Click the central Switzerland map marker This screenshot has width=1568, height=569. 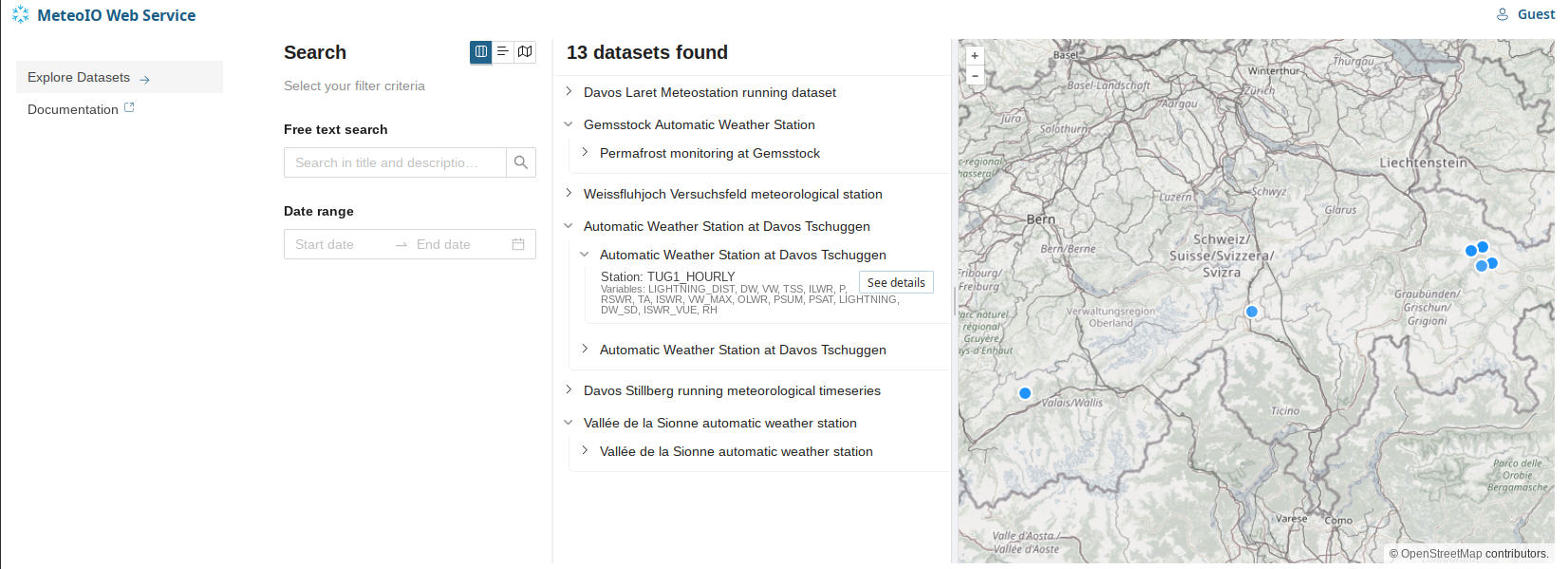[x=1252, y=312]
